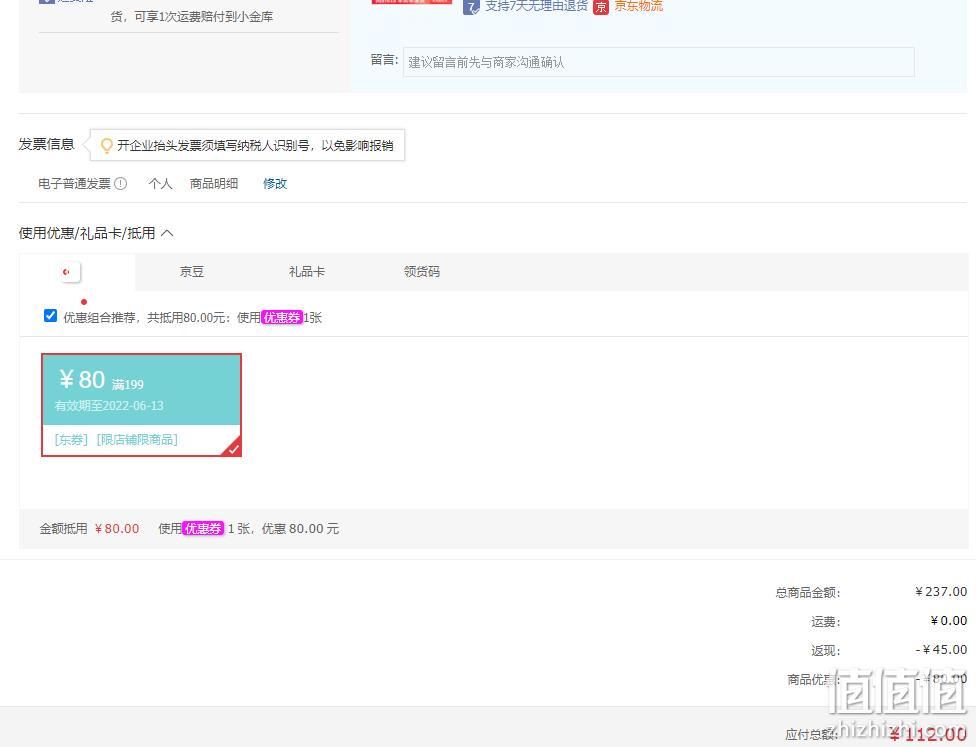Click the 支持7天无理由退货 text
This screenshot has height=747, width=976.
click(537, 6)
